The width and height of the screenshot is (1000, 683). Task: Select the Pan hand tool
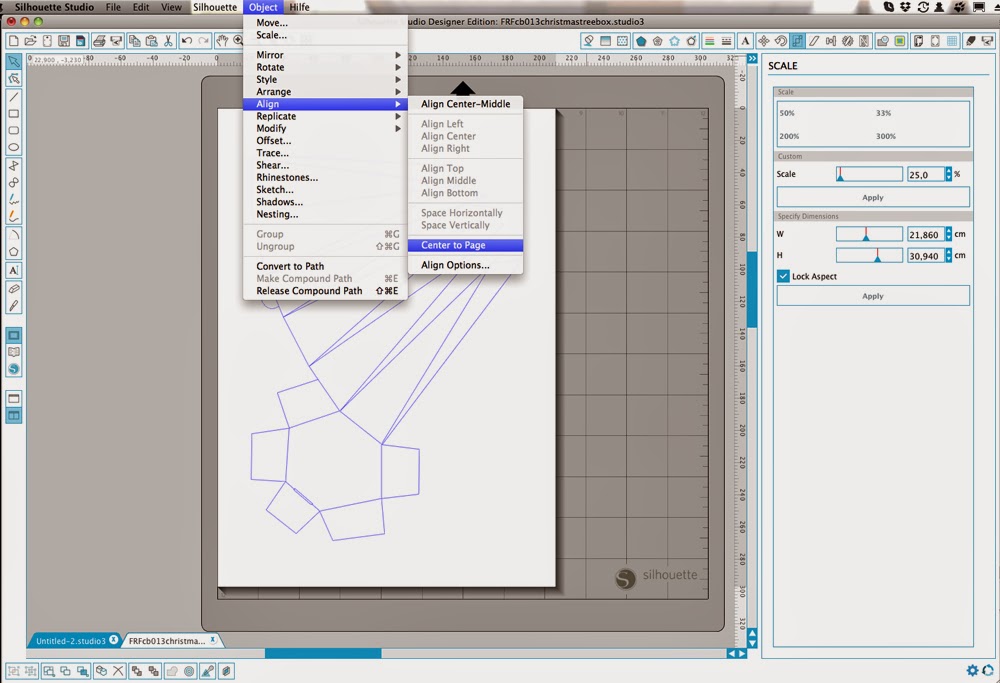point(222,41)
